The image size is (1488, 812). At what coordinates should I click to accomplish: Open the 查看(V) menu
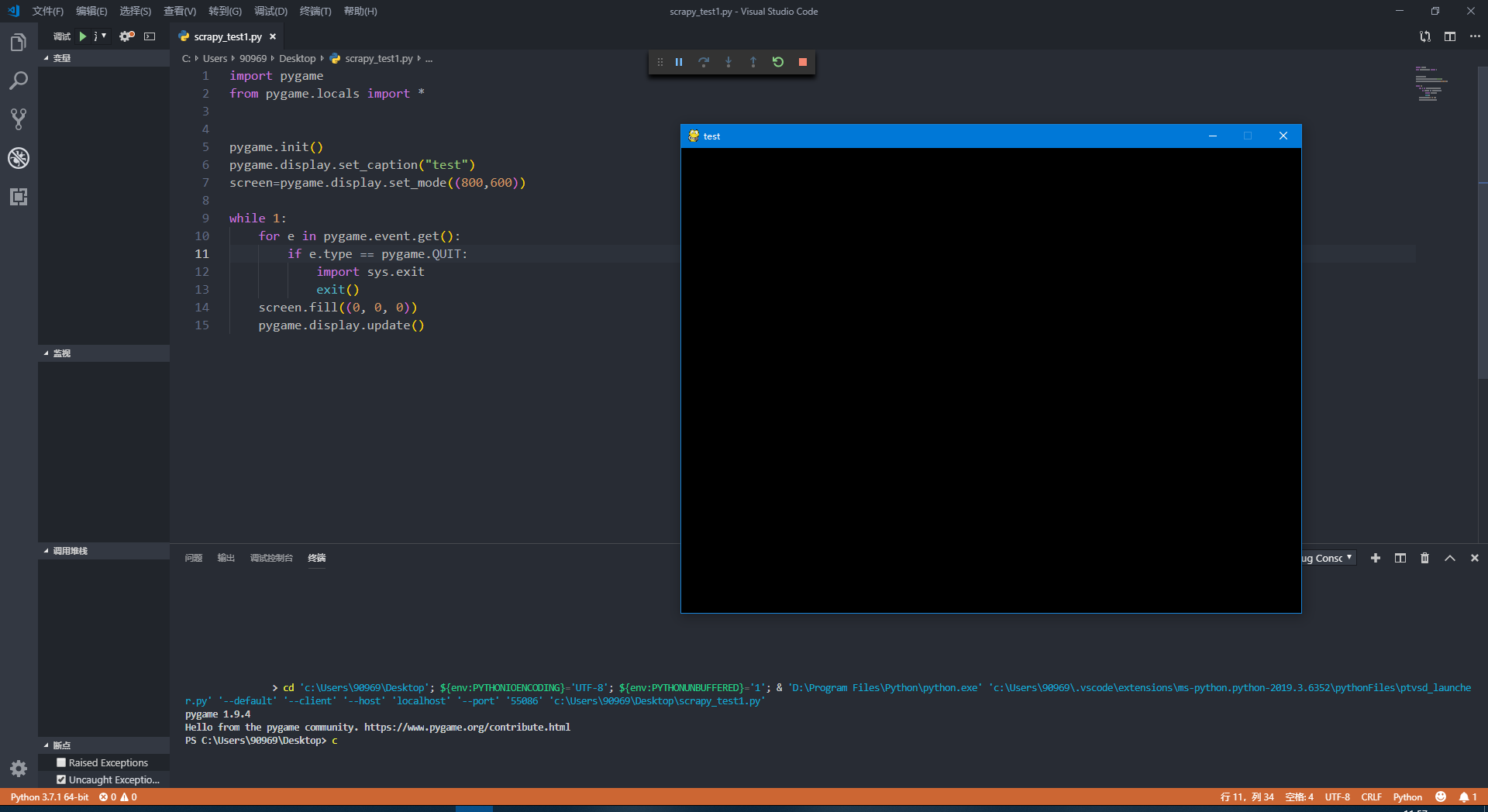[180, 11]
